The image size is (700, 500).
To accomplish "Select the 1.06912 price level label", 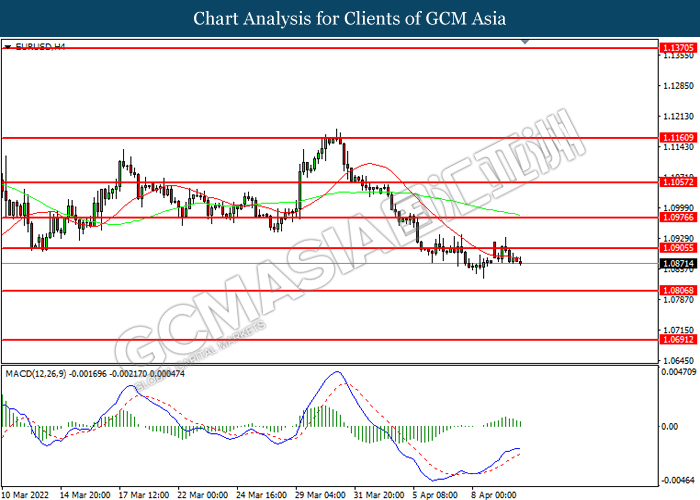I will tap(678, 339).
